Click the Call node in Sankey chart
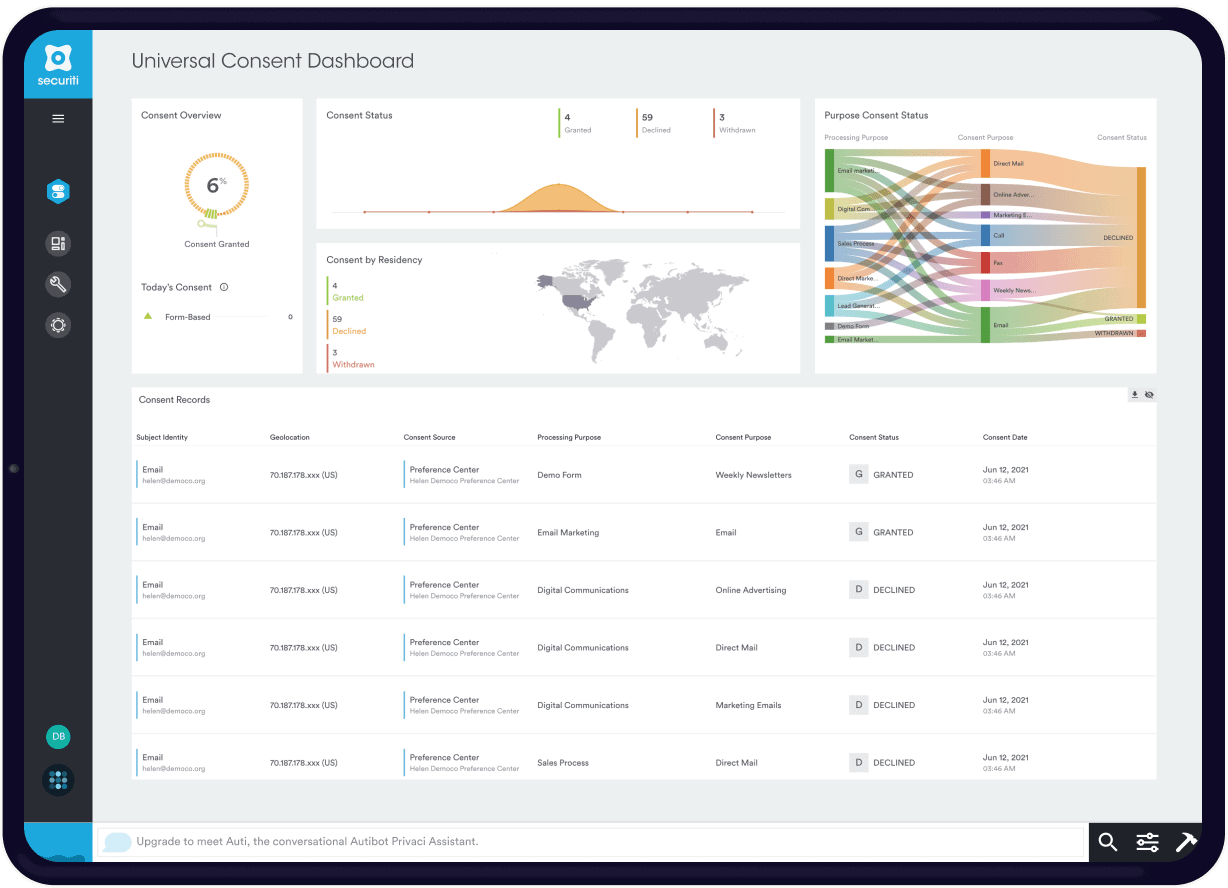The height and width of the screenshot is (888, 1228). tap(985, 235)
